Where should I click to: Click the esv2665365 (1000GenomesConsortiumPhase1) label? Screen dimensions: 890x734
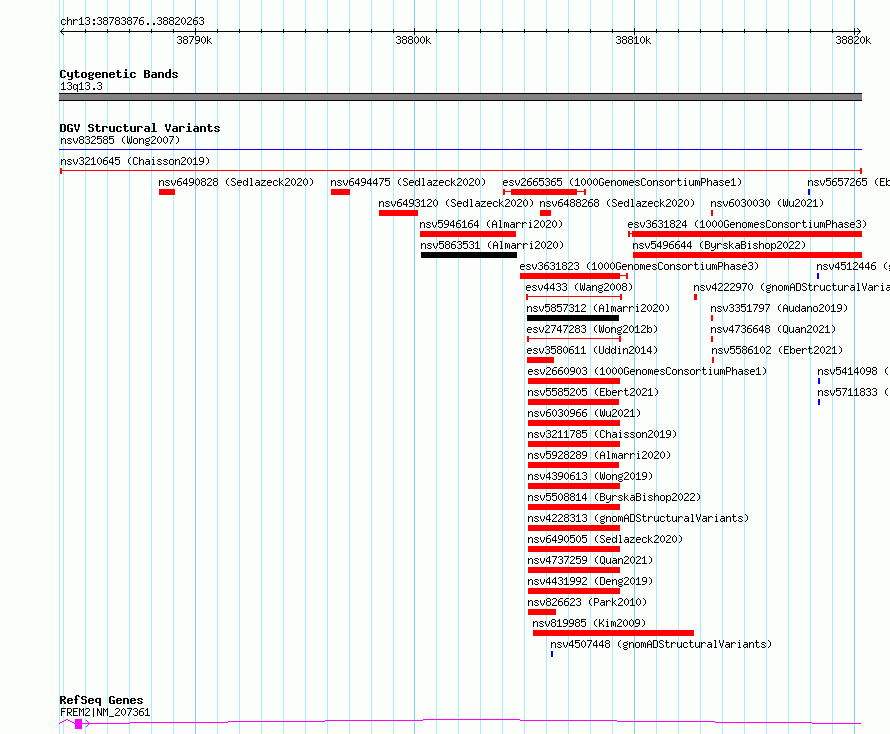(x=622, y=182)
